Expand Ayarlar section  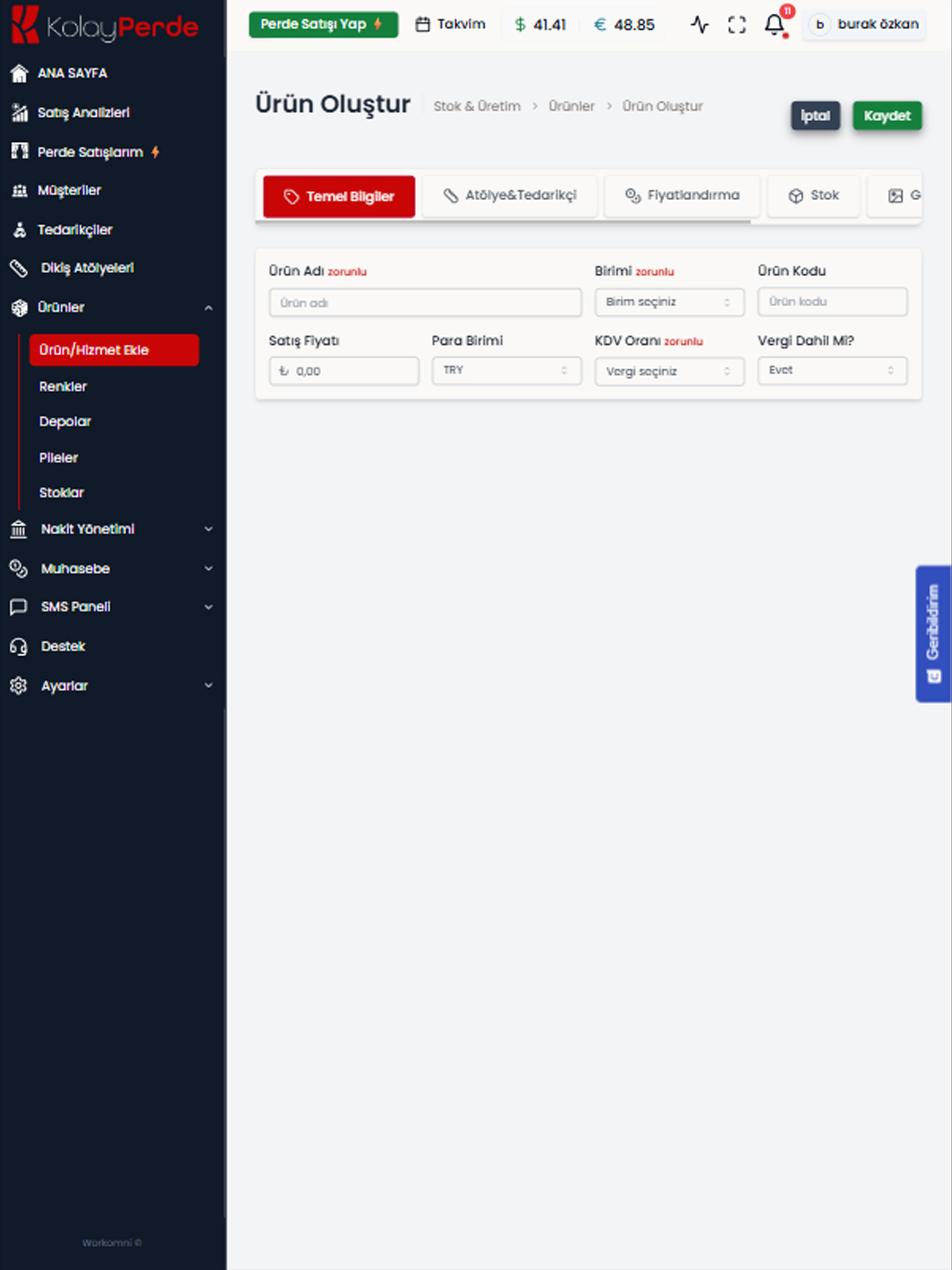pyautogui.click(x=112, y=686)
